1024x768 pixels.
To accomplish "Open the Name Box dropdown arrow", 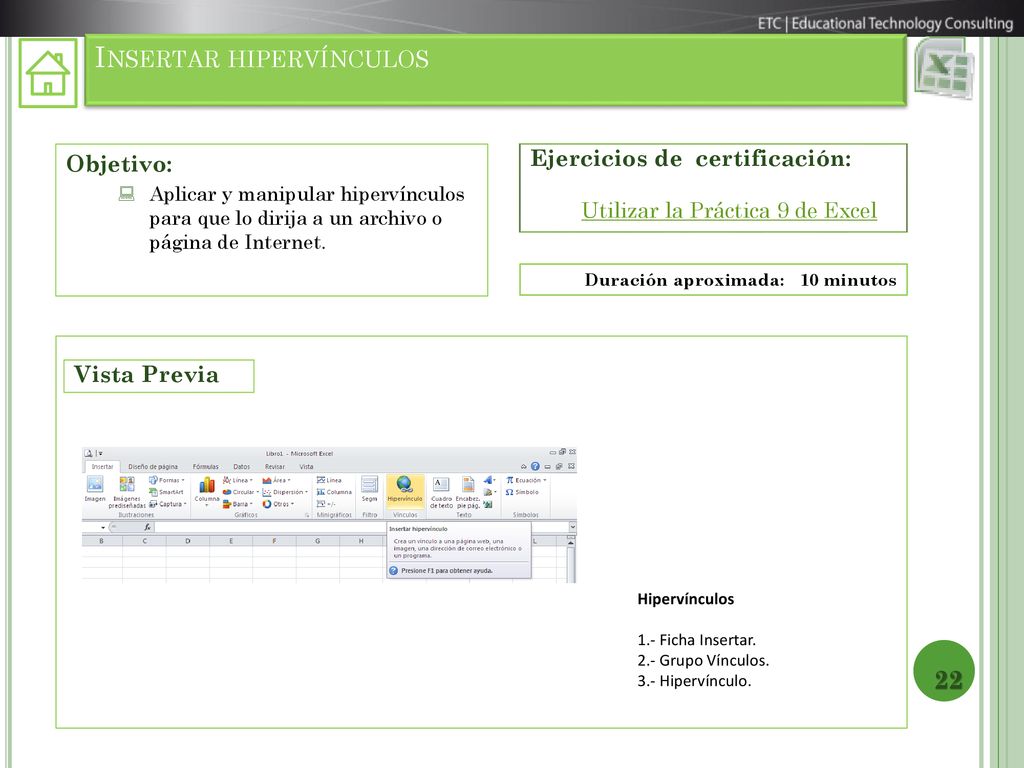I will click(x=103, y=528).
